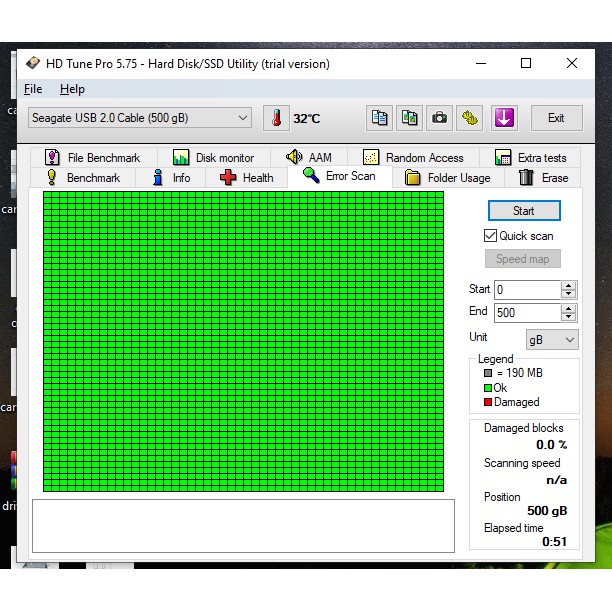The image size is (612, 612).
Task: Decrease the End value with down arrow
Action: click(x=569, y=317)
